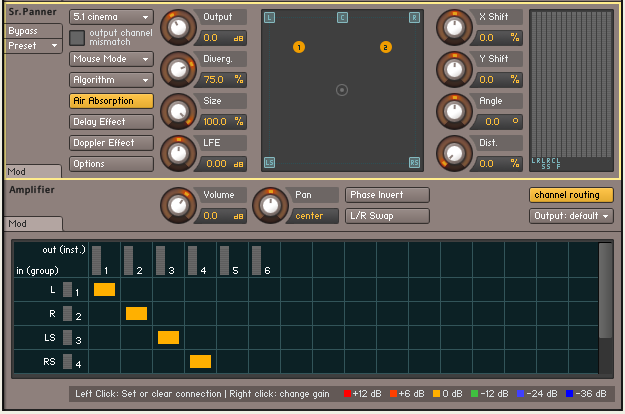Click the surround output level meter display
Viewport: 625px width, 414px height.
point(571,90)
